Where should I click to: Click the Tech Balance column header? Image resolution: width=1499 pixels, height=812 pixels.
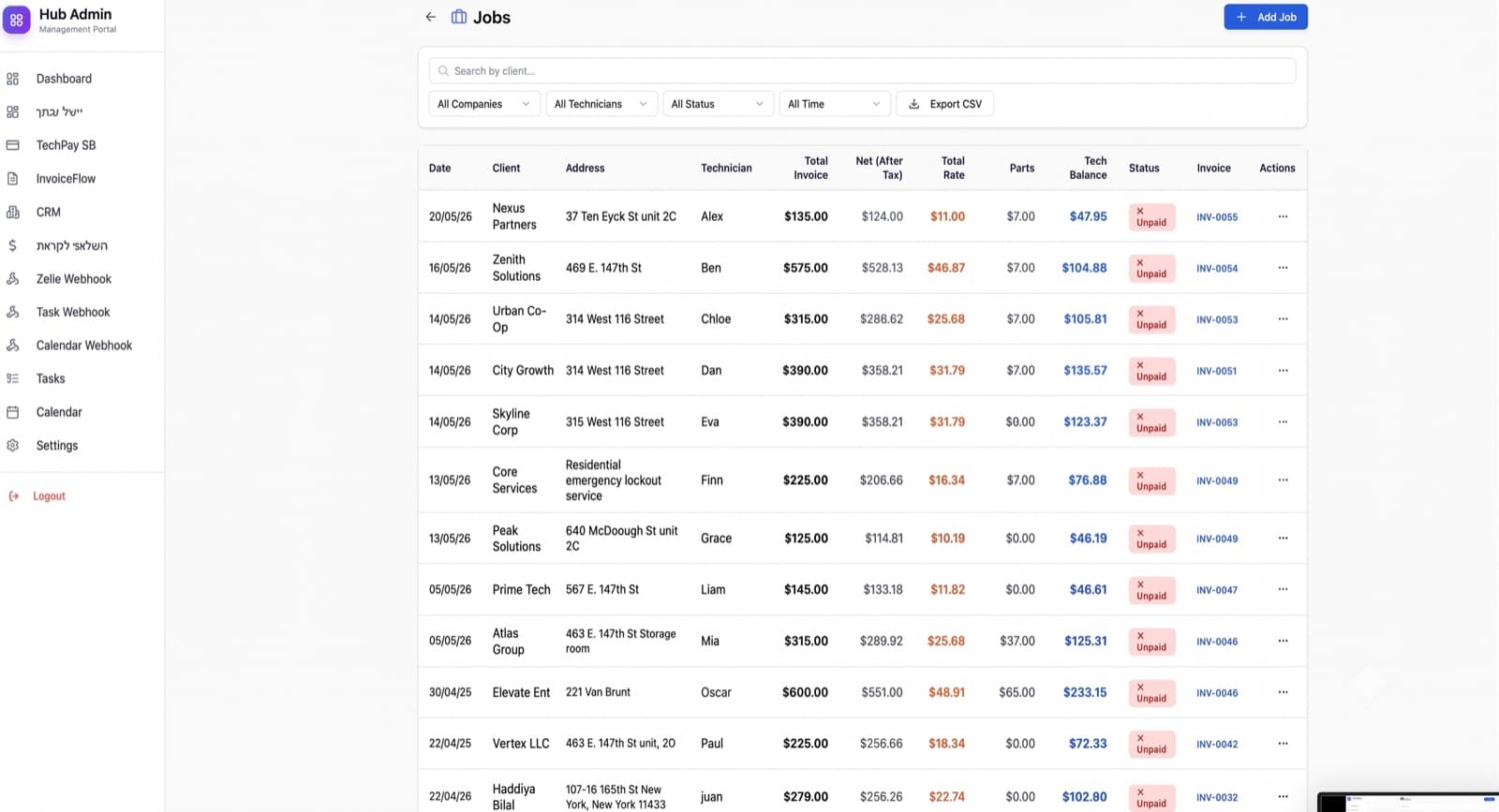click(x=1088, y=169)
